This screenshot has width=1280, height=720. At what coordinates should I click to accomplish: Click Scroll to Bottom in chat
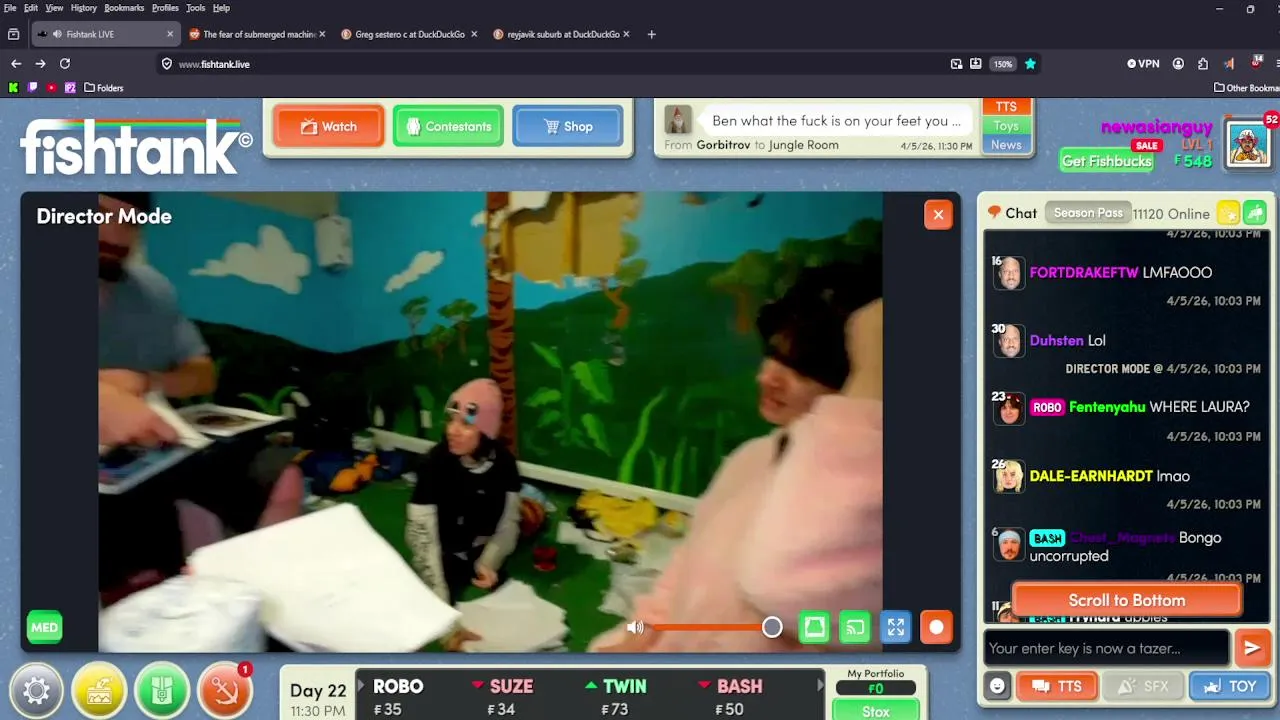click(1127, 600)
